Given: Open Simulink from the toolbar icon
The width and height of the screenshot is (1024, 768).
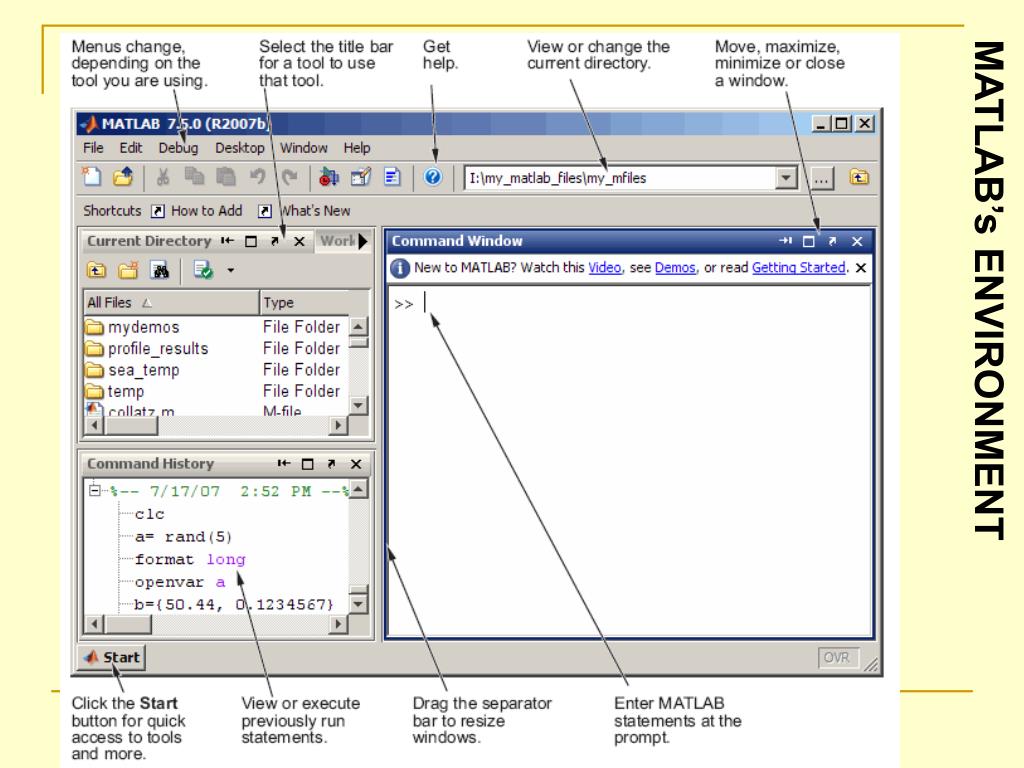Looking at the screenshot, I should (x=328, y=177).
